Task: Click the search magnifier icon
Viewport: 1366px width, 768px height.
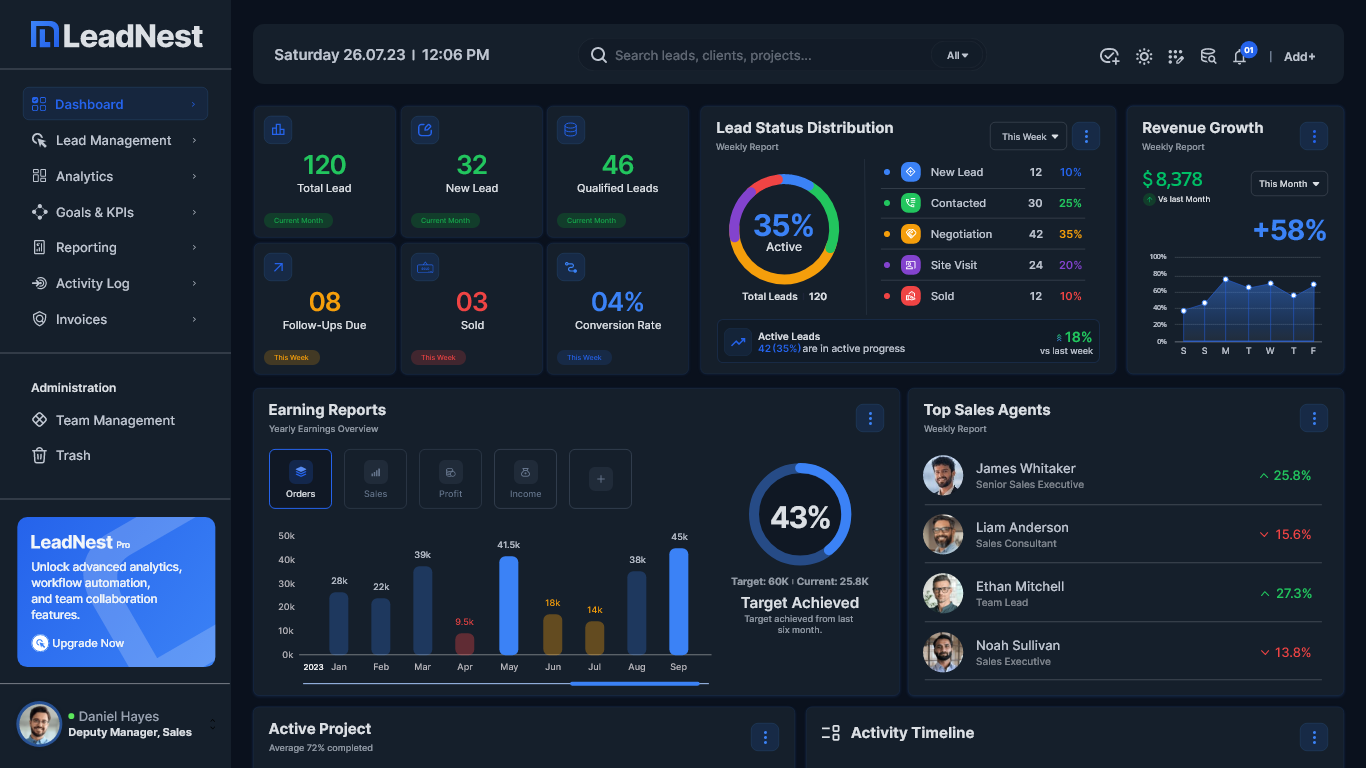Action: (x=598, y=55)
